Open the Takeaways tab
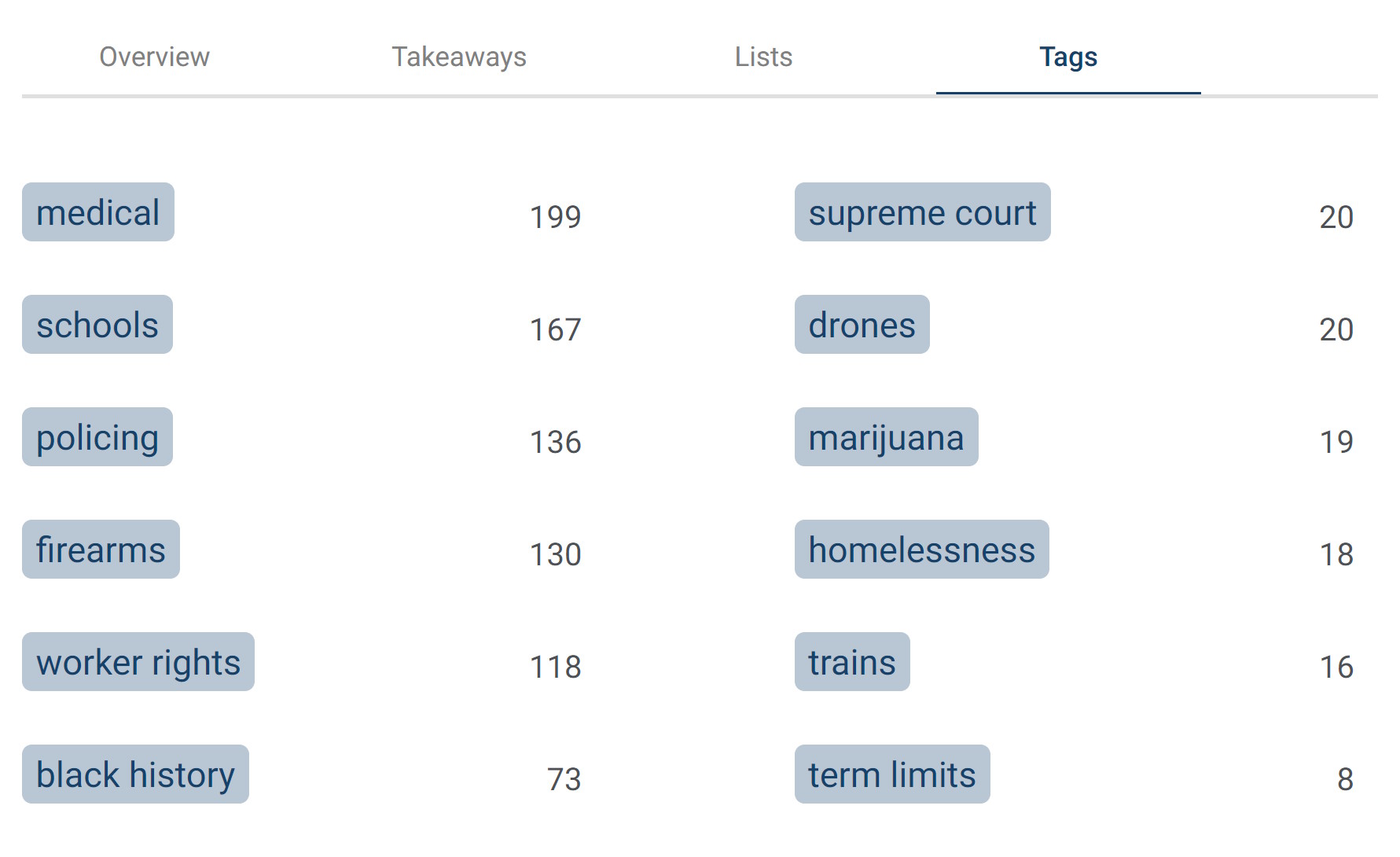The image size is (1400, 857). (459, 57)
